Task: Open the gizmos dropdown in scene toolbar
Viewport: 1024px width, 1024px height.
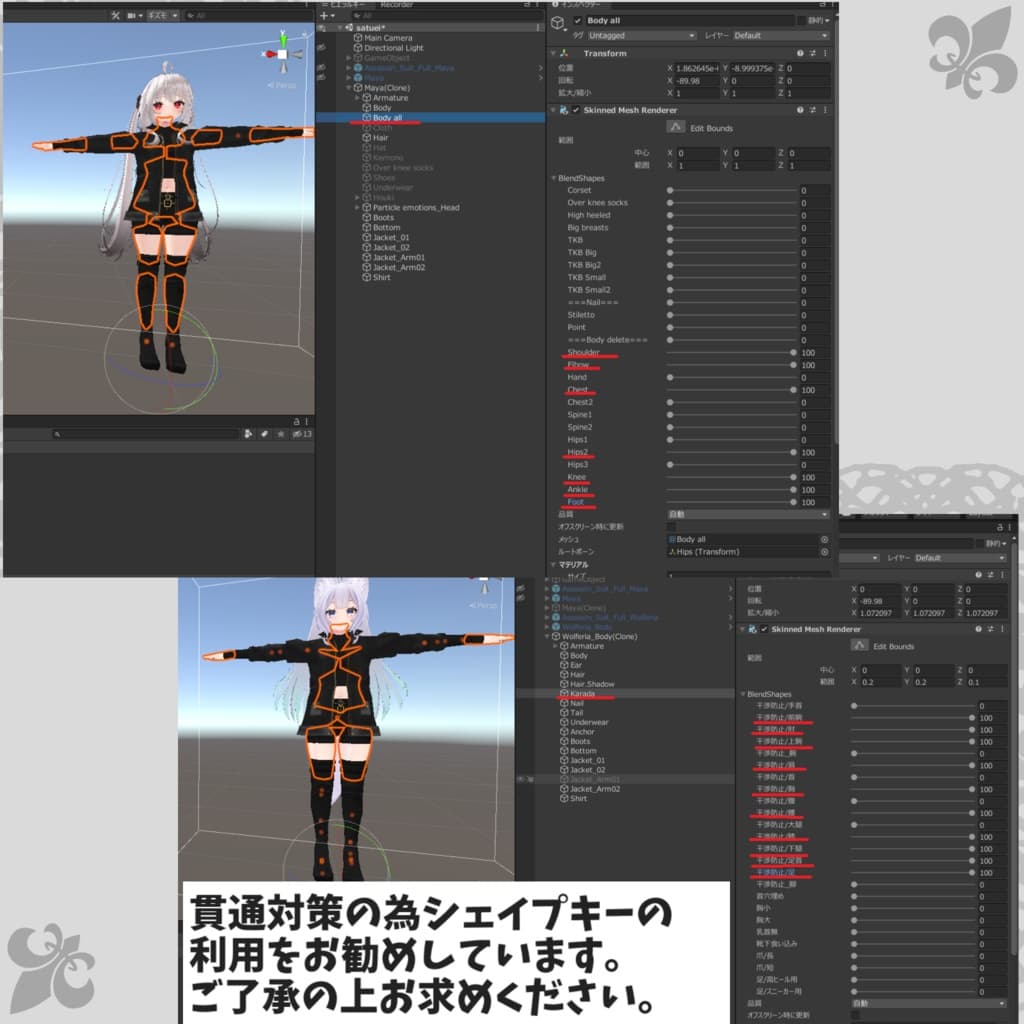Action: click(163, 15)
